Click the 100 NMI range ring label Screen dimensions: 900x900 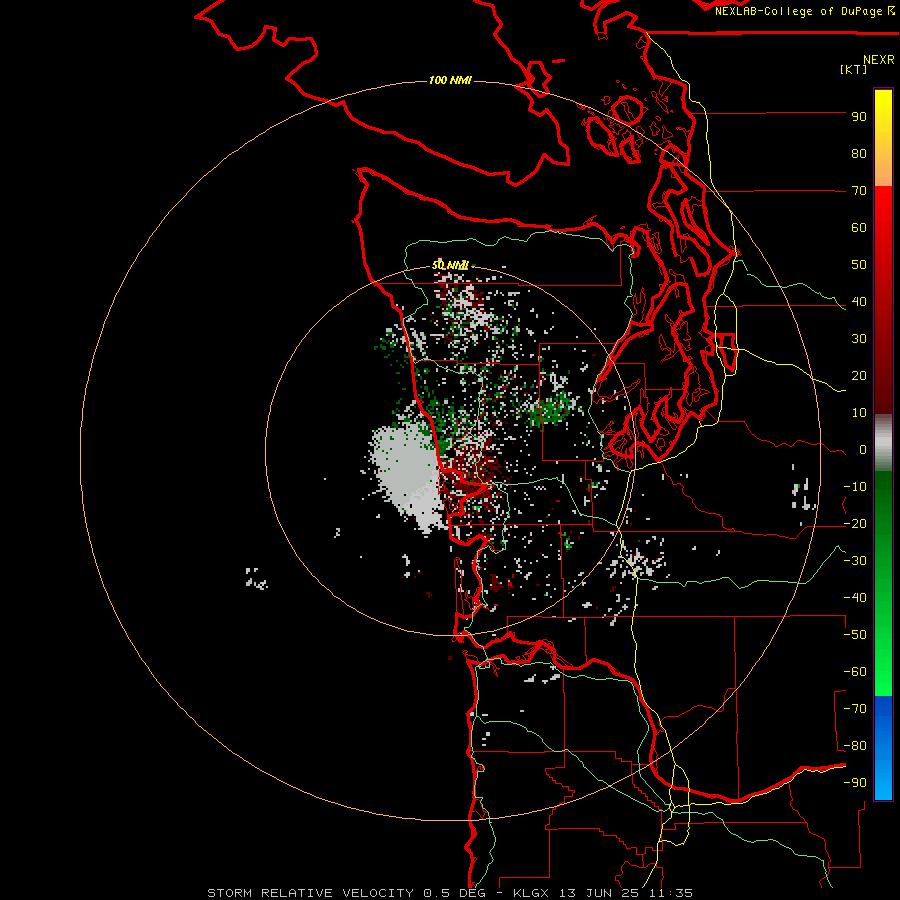(450, 80)
